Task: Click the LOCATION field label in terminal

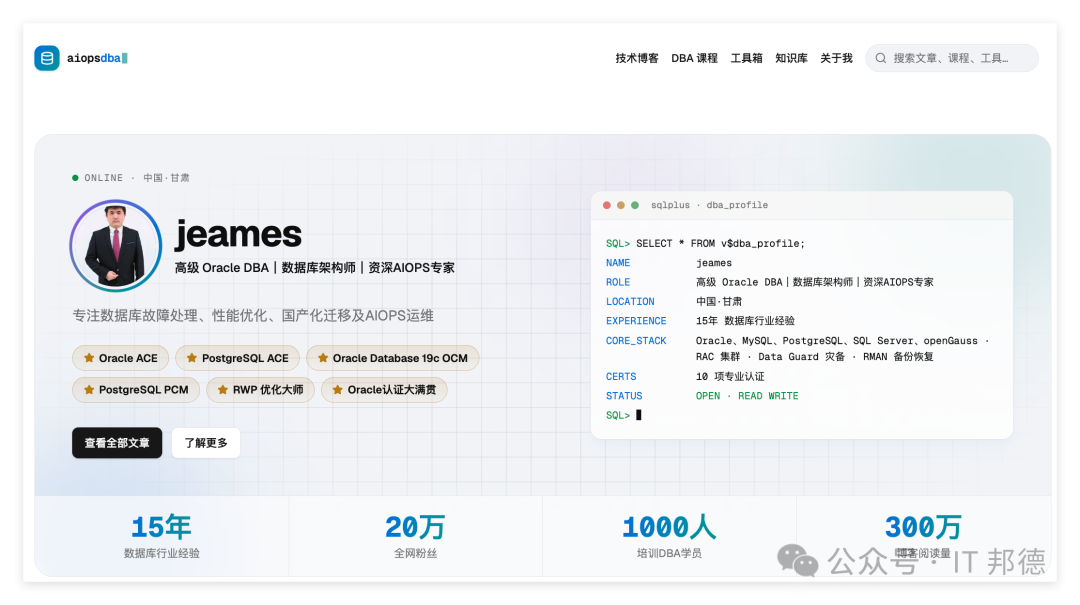Action: pyautogui.click(x=630, y=302)
